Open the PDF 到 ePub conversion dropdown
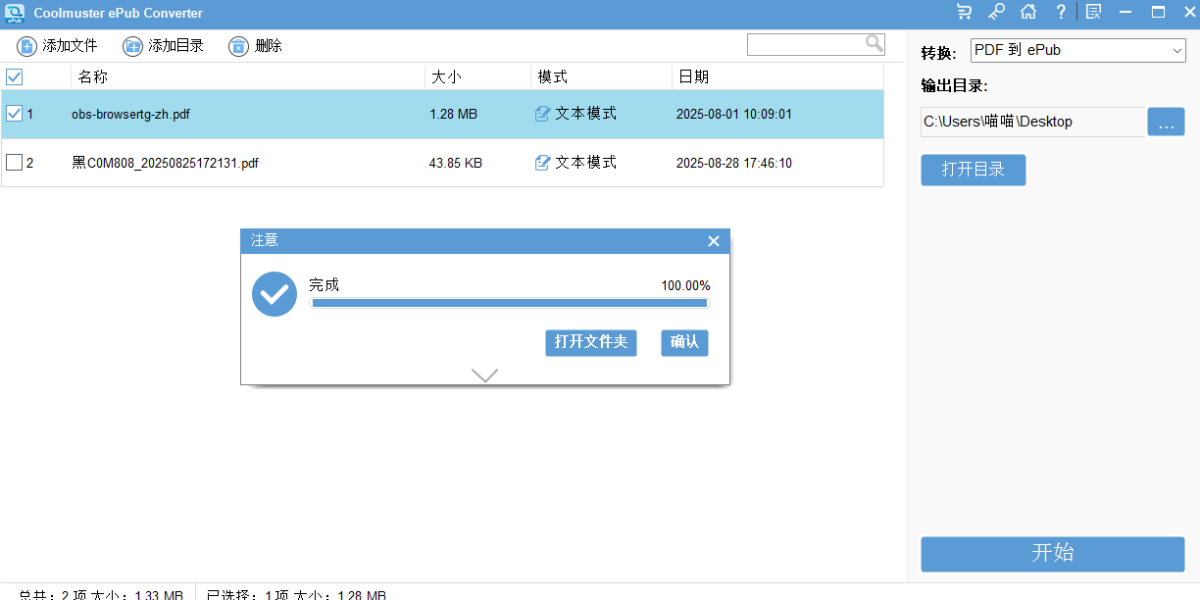 point(1078,50)
